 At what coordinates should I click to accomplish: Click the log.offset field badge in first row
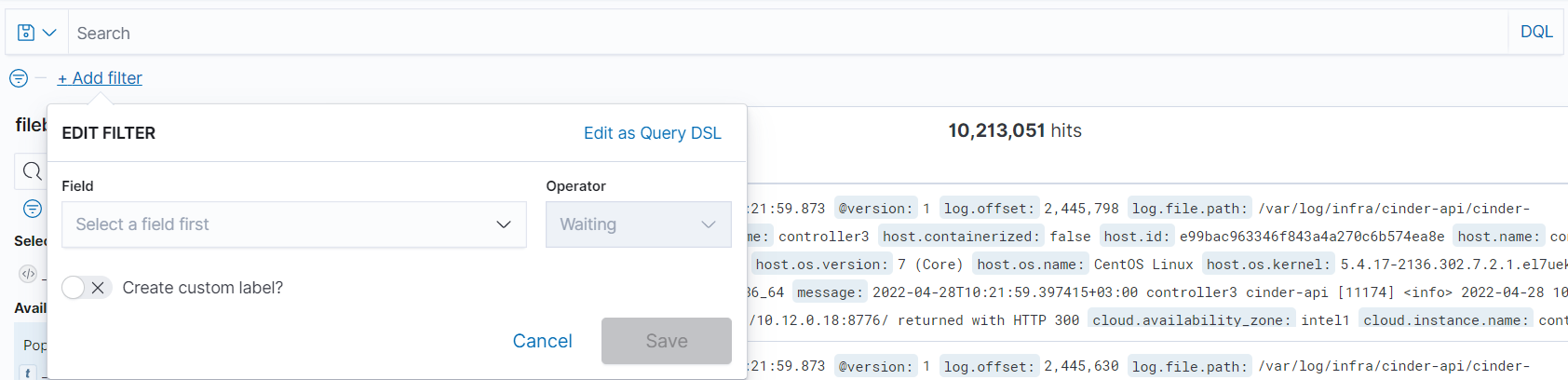pyautogui.click(x=988, y=209)
